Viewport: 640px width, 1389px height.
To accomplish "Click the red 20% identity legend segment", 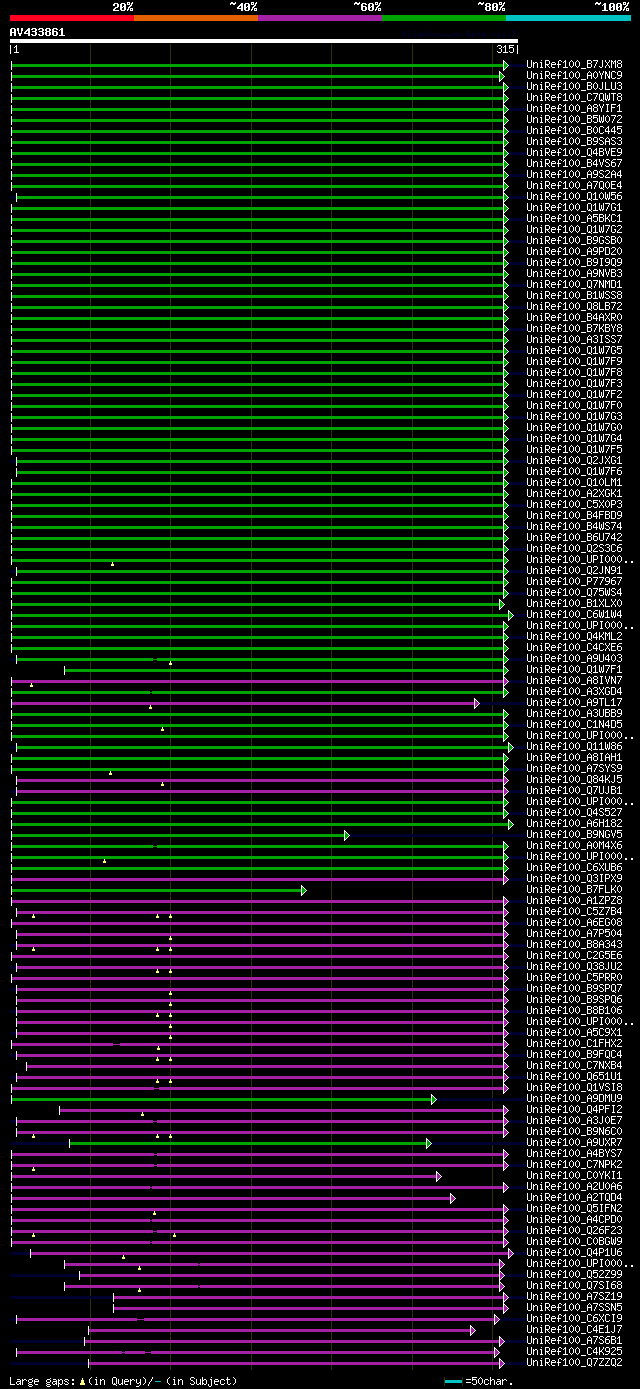I will pyautogui.click(x=71, y=17).
